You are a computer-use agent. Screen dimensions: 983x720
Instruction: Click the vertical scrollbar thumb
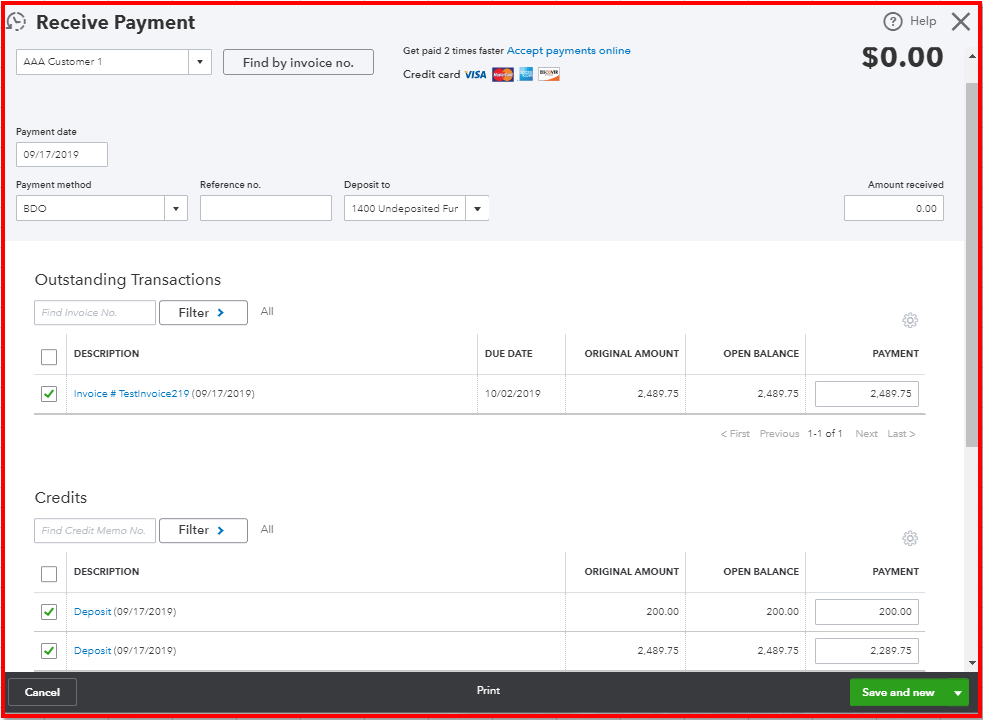972,263
